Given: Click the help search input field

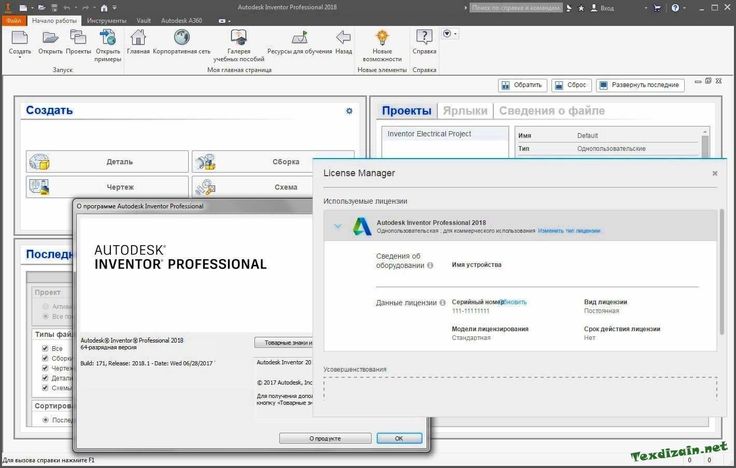Looking at the screenshot, I should [x=516, y=8].
